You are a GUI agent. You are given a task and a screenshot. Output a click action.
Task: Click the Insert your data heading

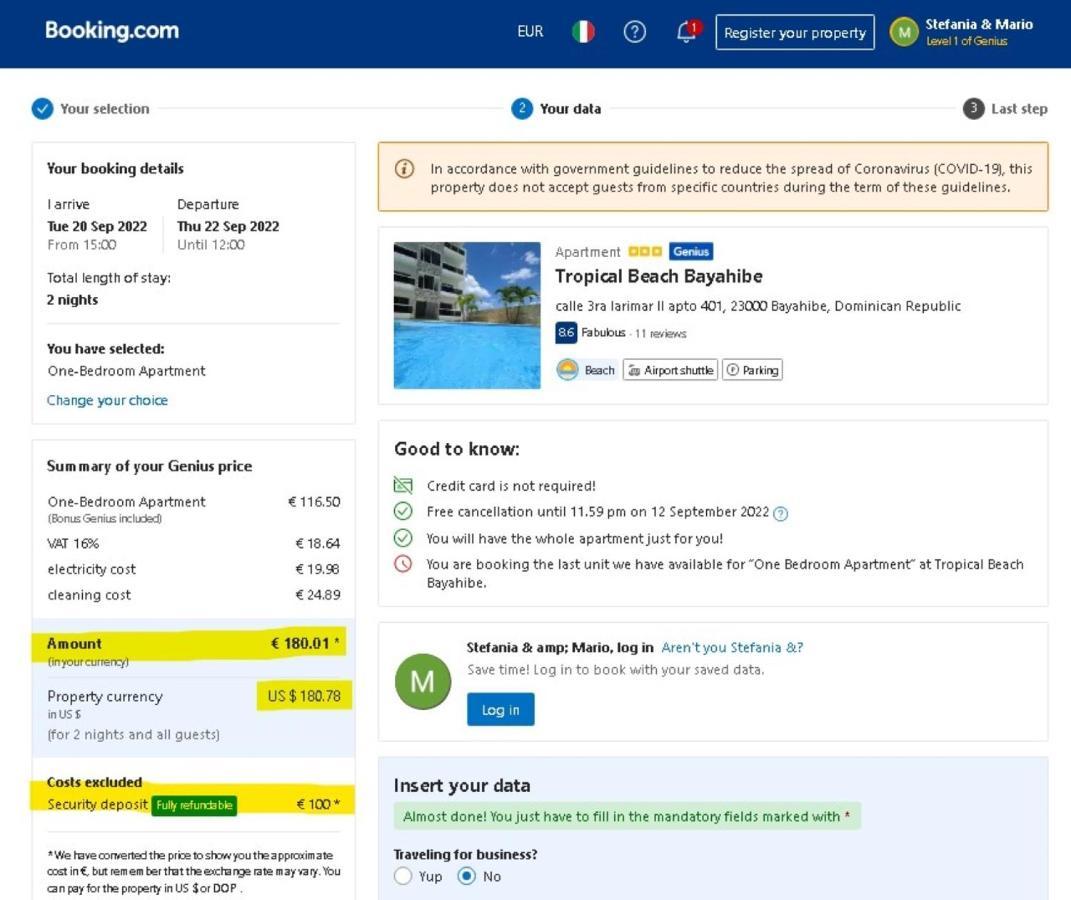(462, 785)
